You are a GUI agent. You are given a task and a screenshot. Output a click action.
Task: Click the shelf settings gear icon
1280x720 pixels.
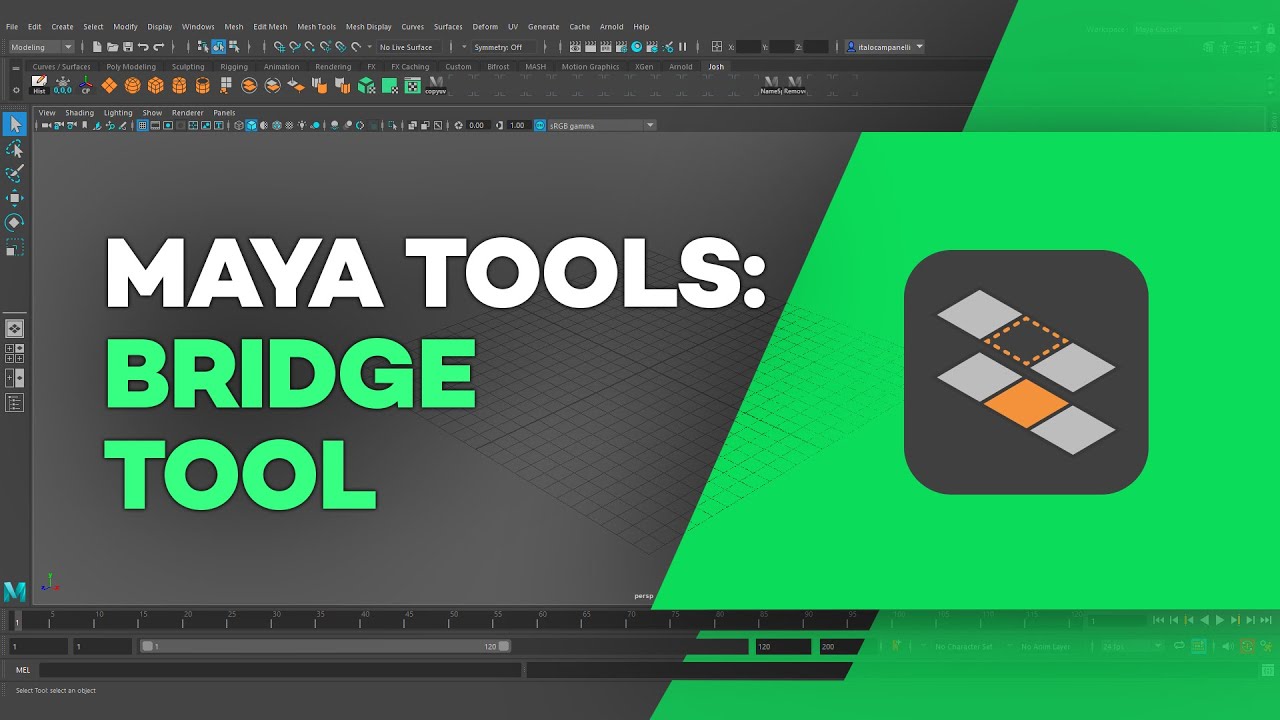coord(16,90)
